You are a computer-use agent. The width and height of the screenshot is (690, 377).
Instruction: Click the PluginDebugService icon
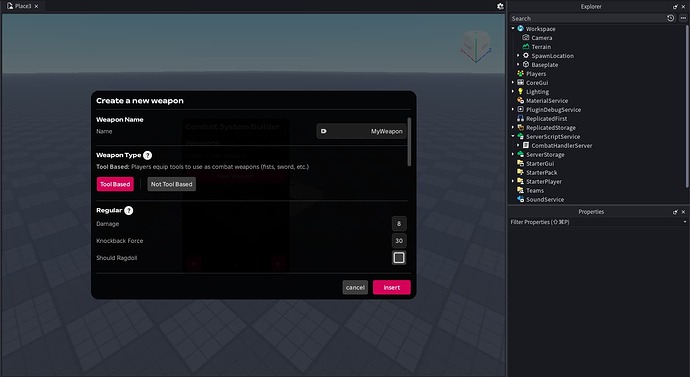521,110
